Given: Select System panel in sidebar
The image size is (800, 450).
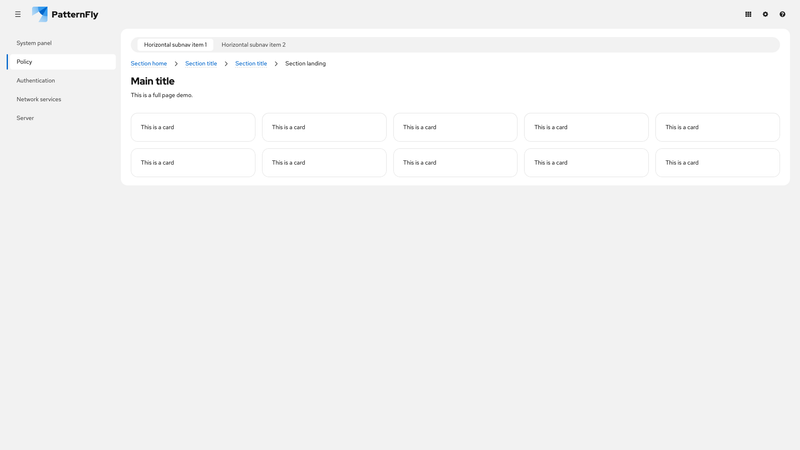Looking at the screenshot, I should click(x=62, y=43).
